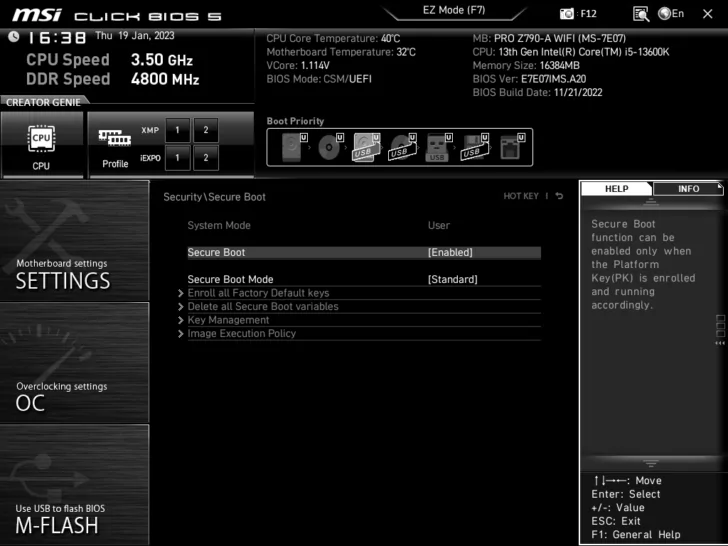
Task: Switch to the INFO tab
Action: 688,188
